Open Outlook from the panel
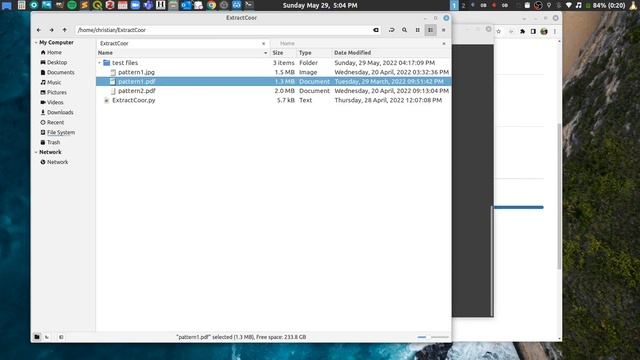Viewport: 640px width, 360px height. pyautogui.click(x=186, y=5)
